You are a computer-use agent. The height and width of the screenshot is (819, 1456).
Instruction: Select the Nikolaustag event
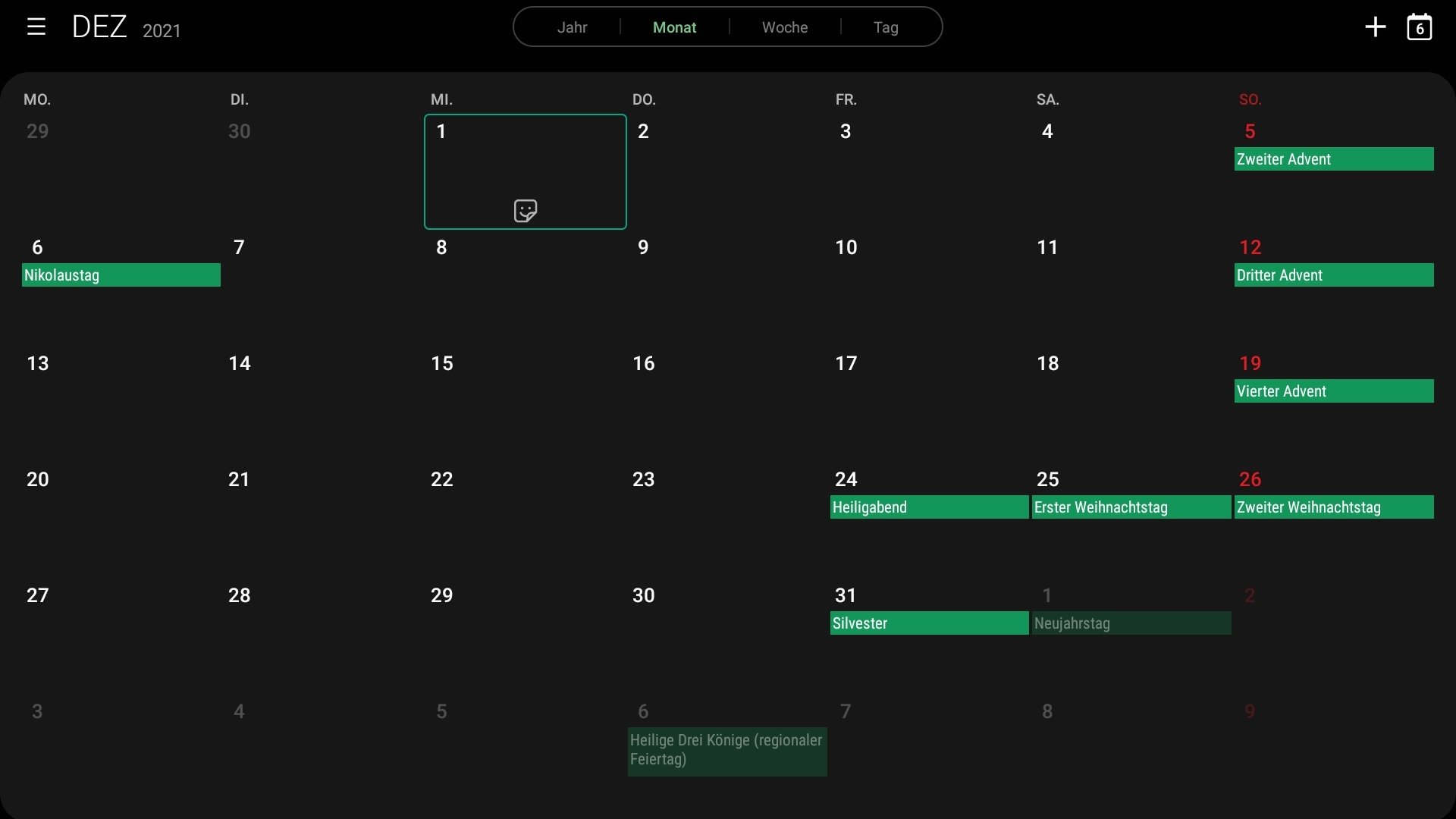pyautogui.click(x=120, y=275)
